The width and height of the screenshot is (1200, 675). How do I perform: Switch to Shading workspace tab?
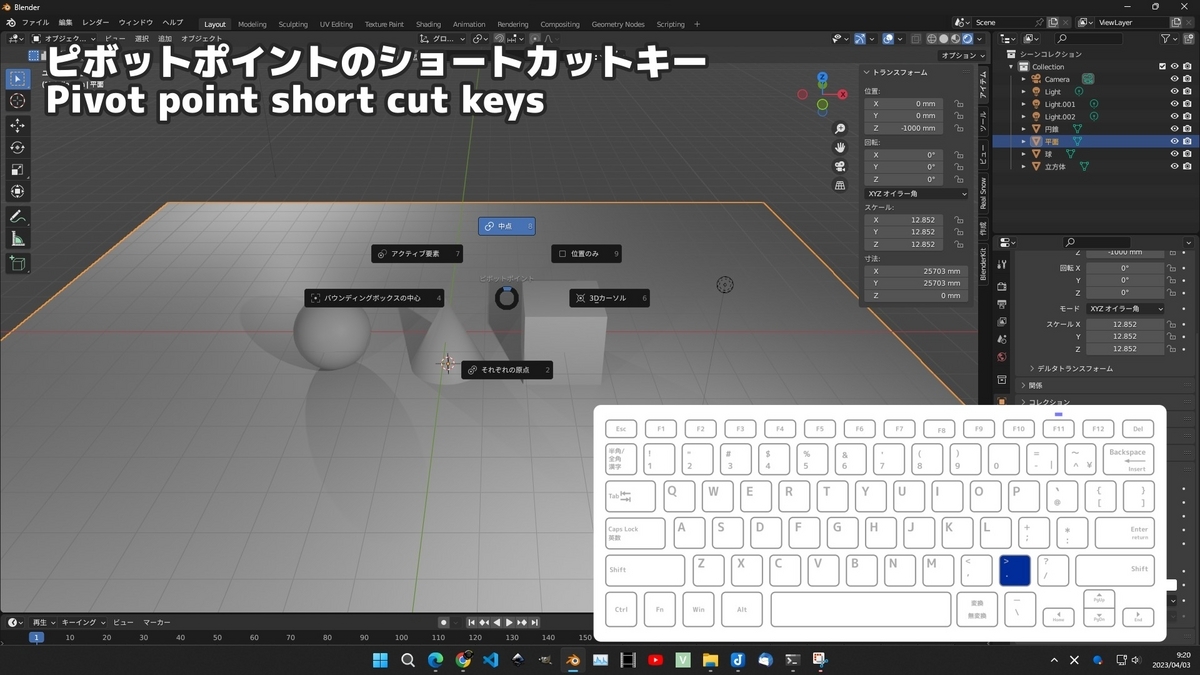pyautogui.click(x=428, y=24)
